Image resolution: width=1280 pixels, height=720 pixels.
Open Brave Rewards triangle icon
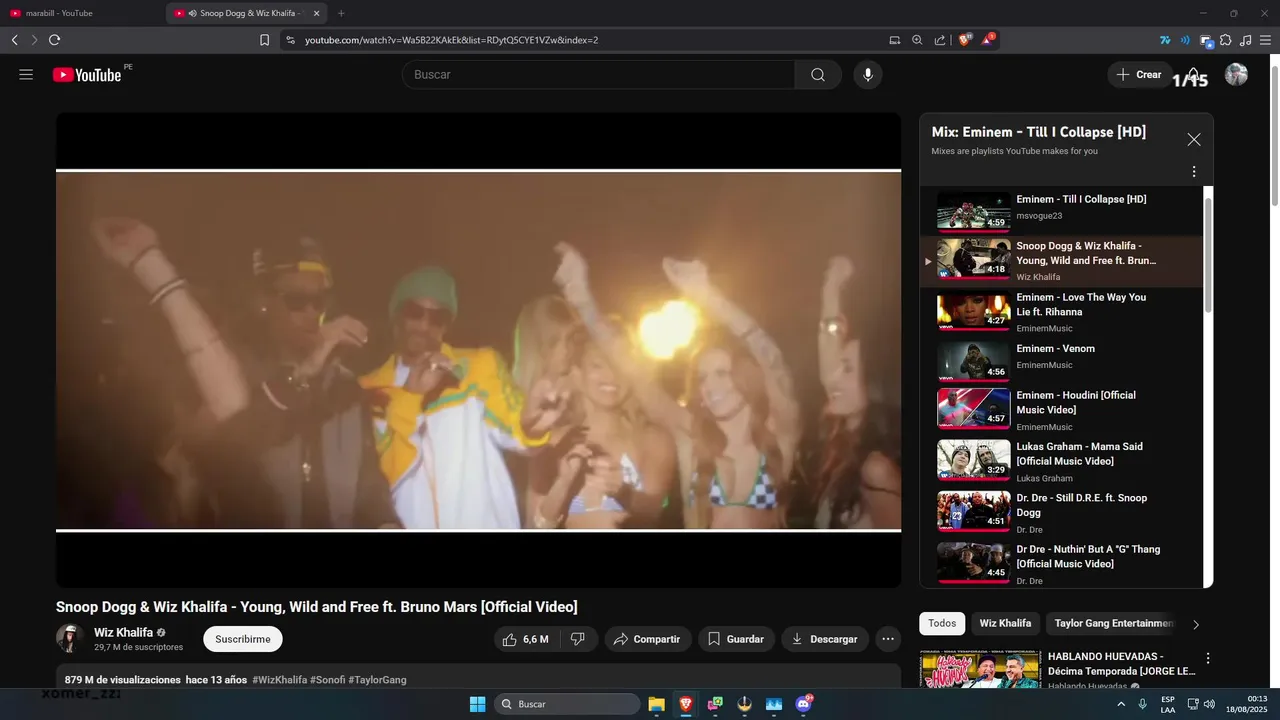(x=987, y=40)
